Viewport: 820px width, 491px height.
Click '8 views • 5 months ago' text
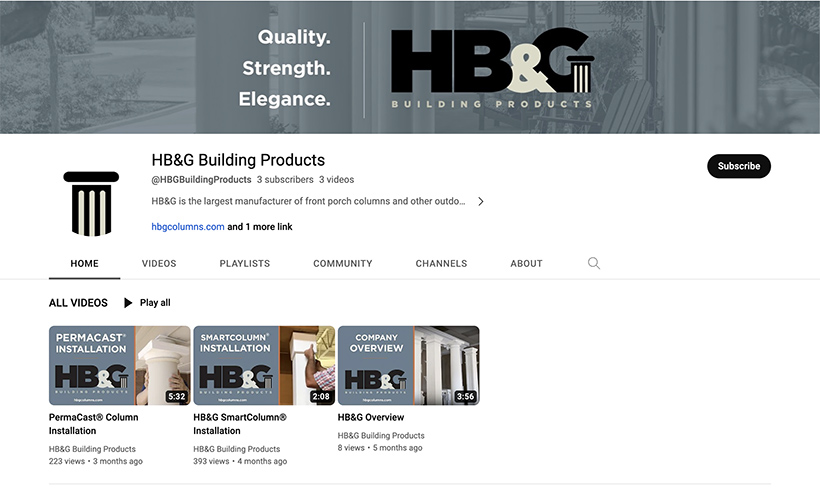tap(380, 448)
